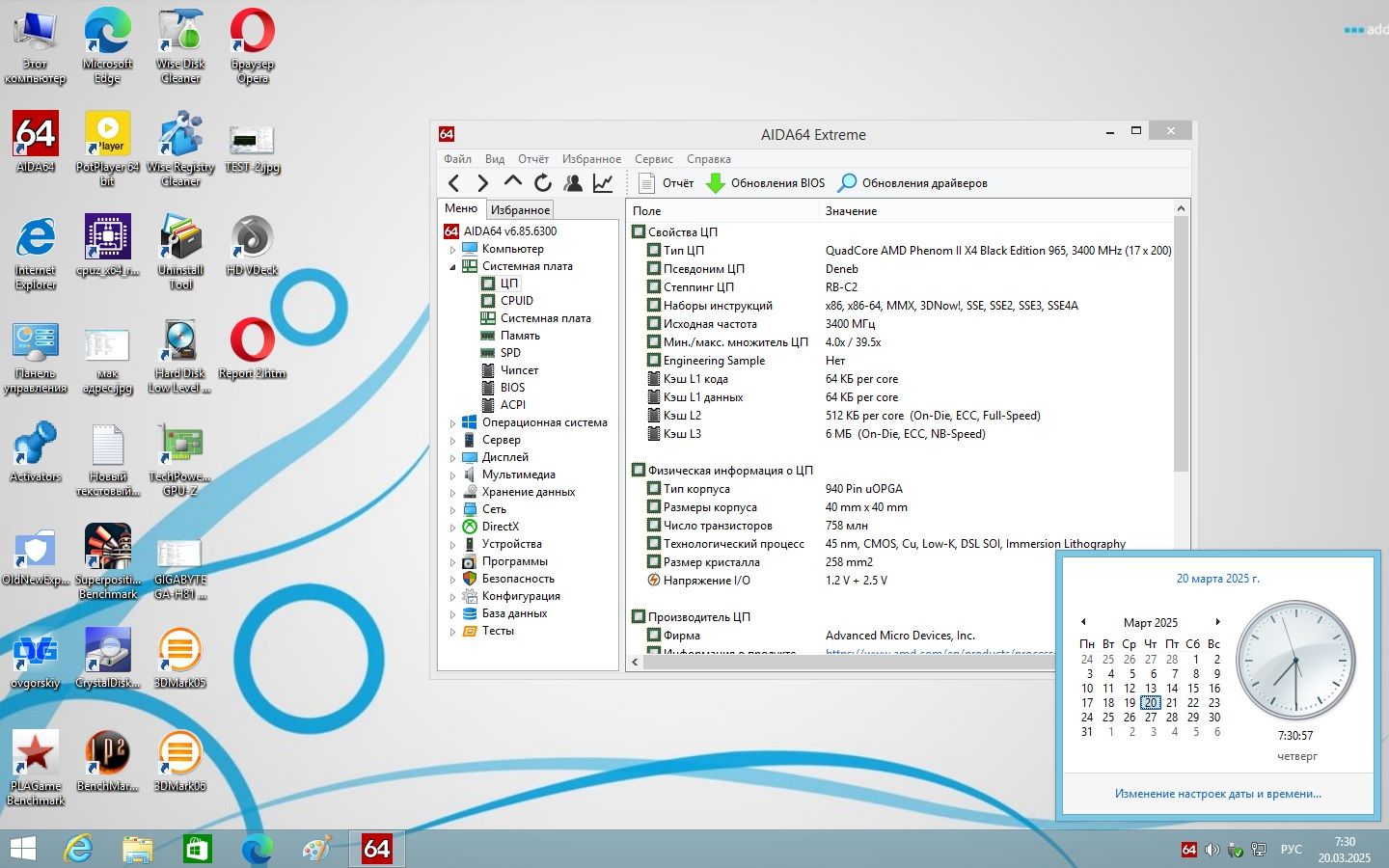Open the Файл menu

(457, 159)
